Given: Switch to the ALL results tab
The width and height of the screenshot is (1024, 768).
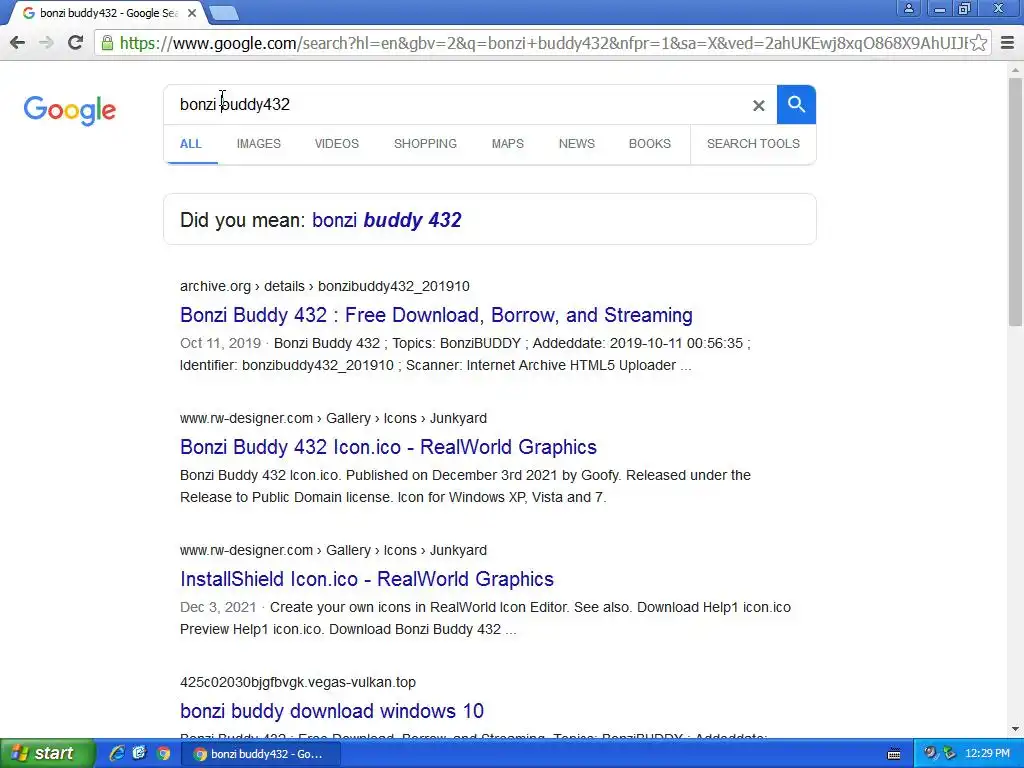Looking at the screenshot, I should coord(191,144).
